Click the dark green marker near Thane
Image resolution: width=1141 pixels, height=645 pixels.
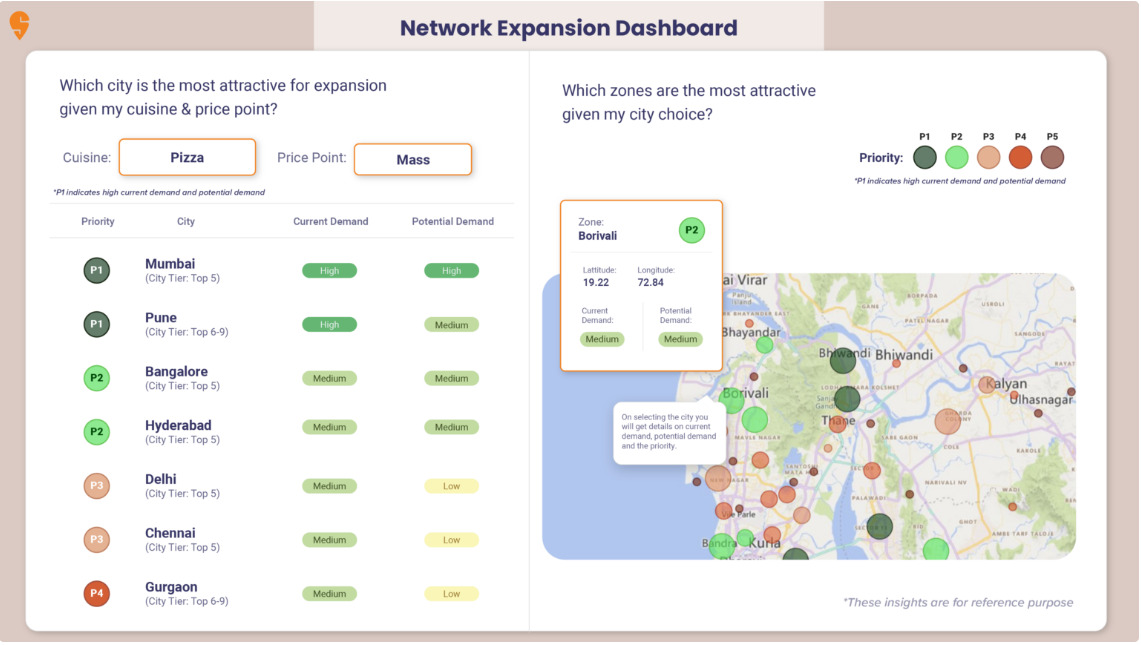click(x=846, y=399)
